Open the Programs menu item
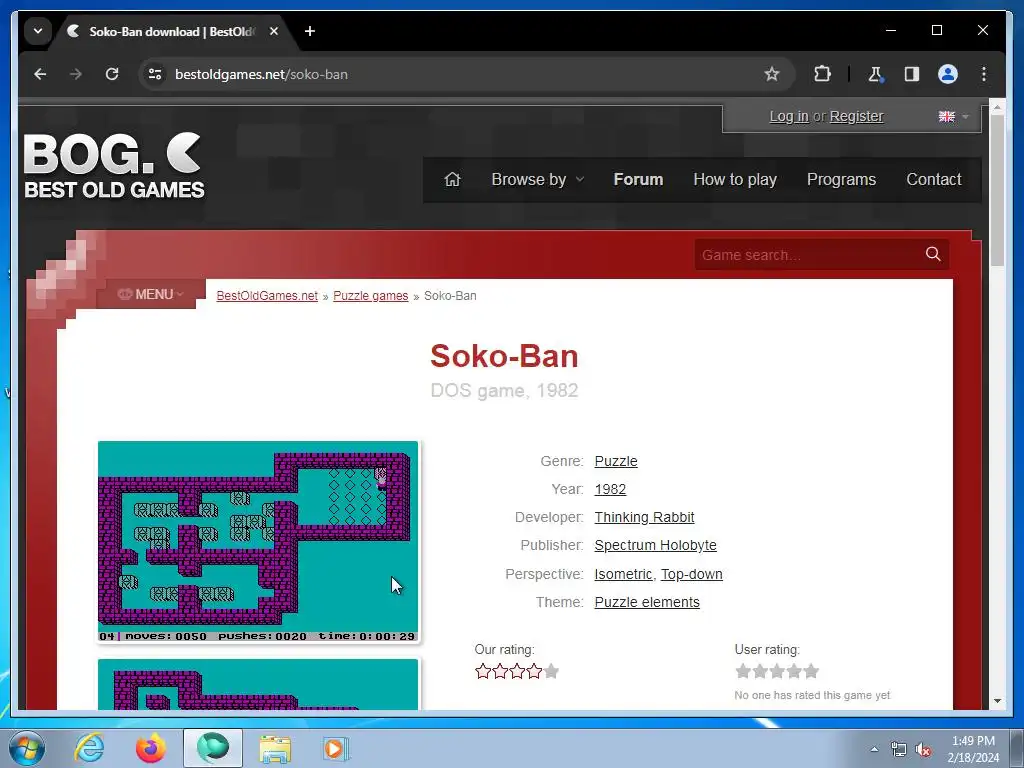This screenshot has width=1024, height=768. 841,180
